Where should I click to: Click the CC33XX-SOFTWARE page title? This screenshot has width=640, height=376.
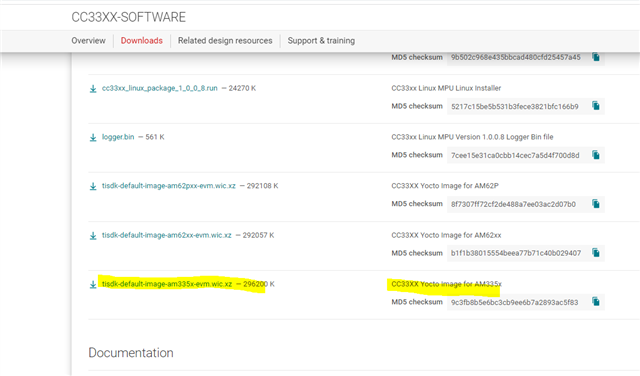coord(129,17)
